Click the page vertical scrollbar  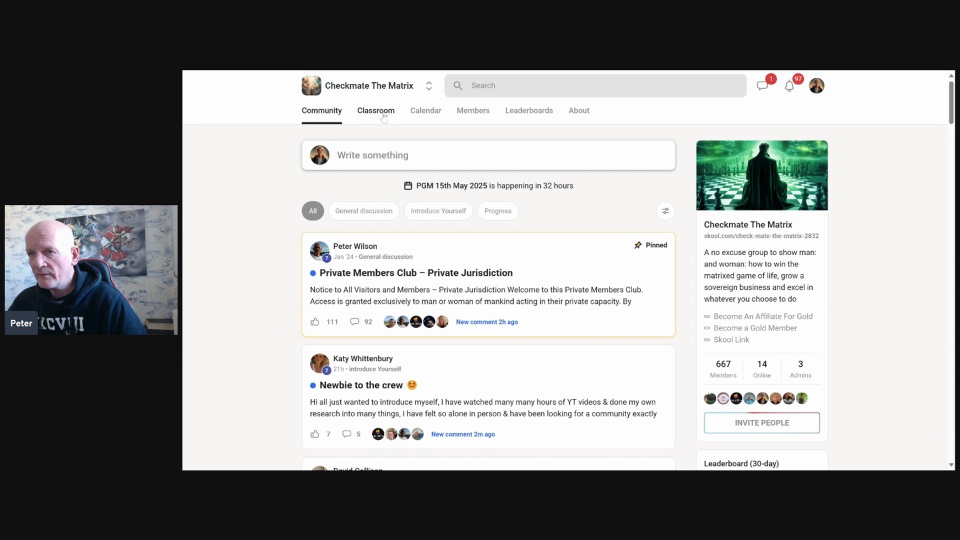[x=951, y=102]
